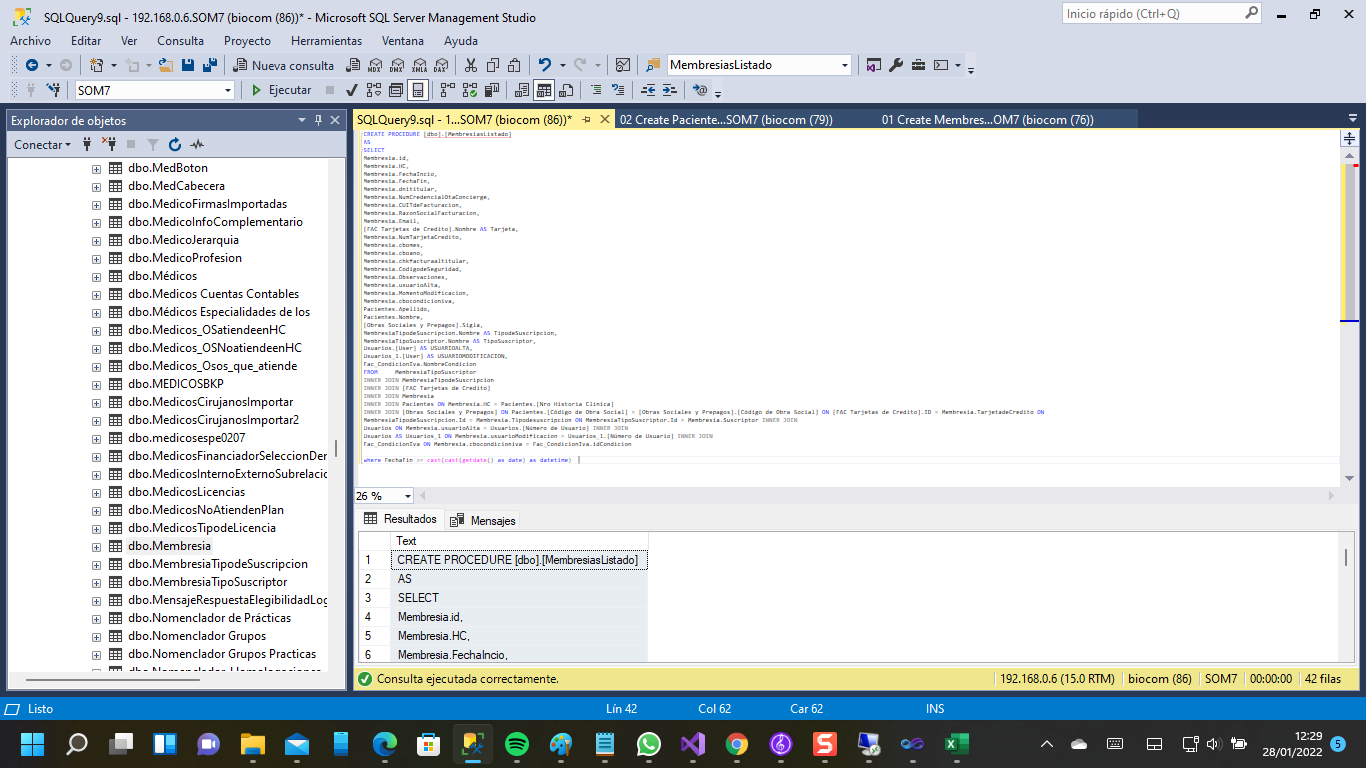Start a new MDX query
Screen dimensions: 1366x768
point(374,65)
